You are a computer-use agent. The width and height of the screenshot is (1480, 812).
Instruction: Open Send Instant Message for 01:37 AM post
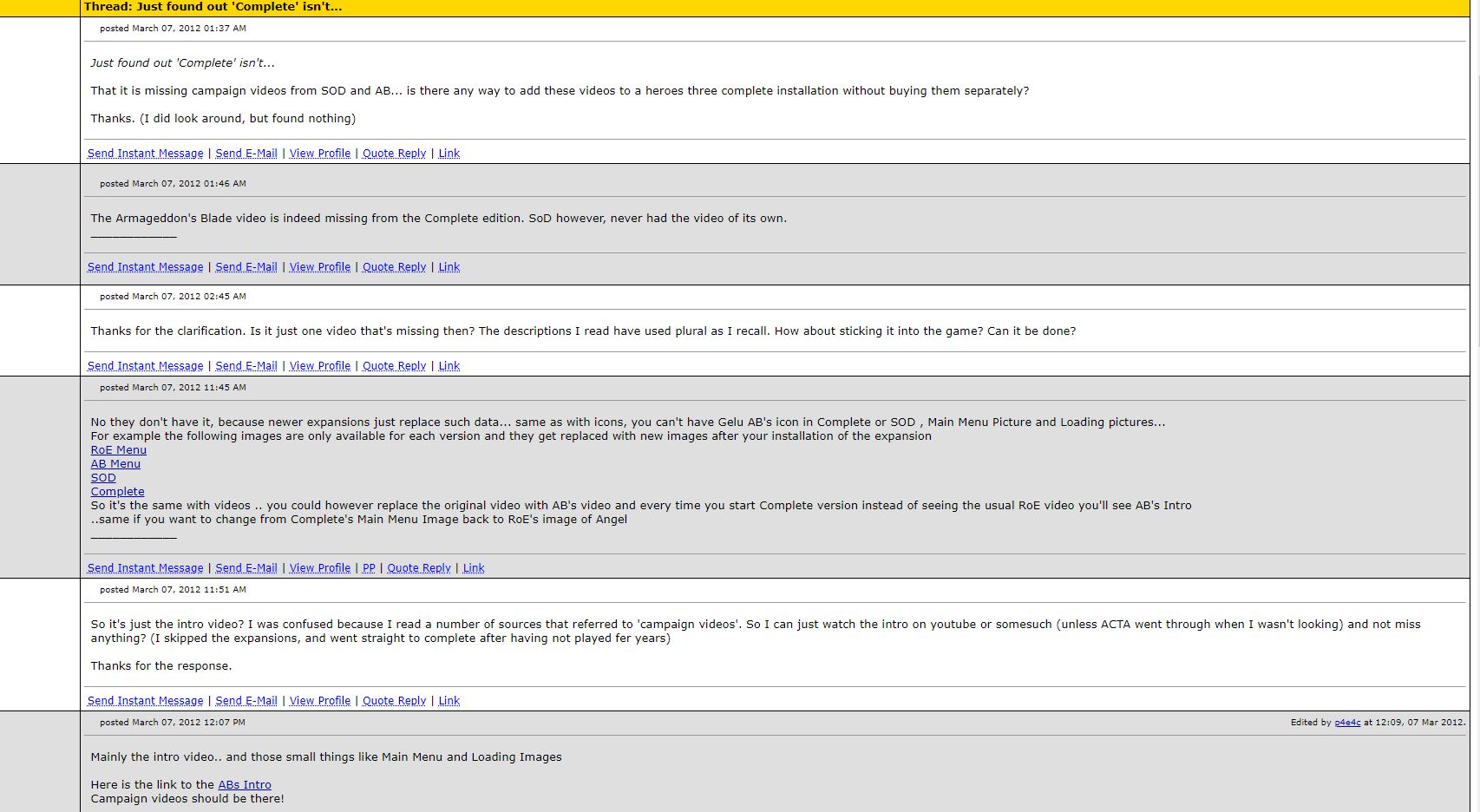coord(145,154)
